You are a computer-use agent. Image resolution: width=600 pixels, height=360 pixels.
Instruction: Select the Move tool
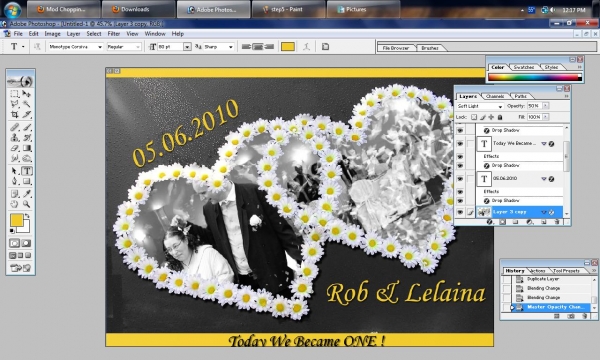click(26, 94)
